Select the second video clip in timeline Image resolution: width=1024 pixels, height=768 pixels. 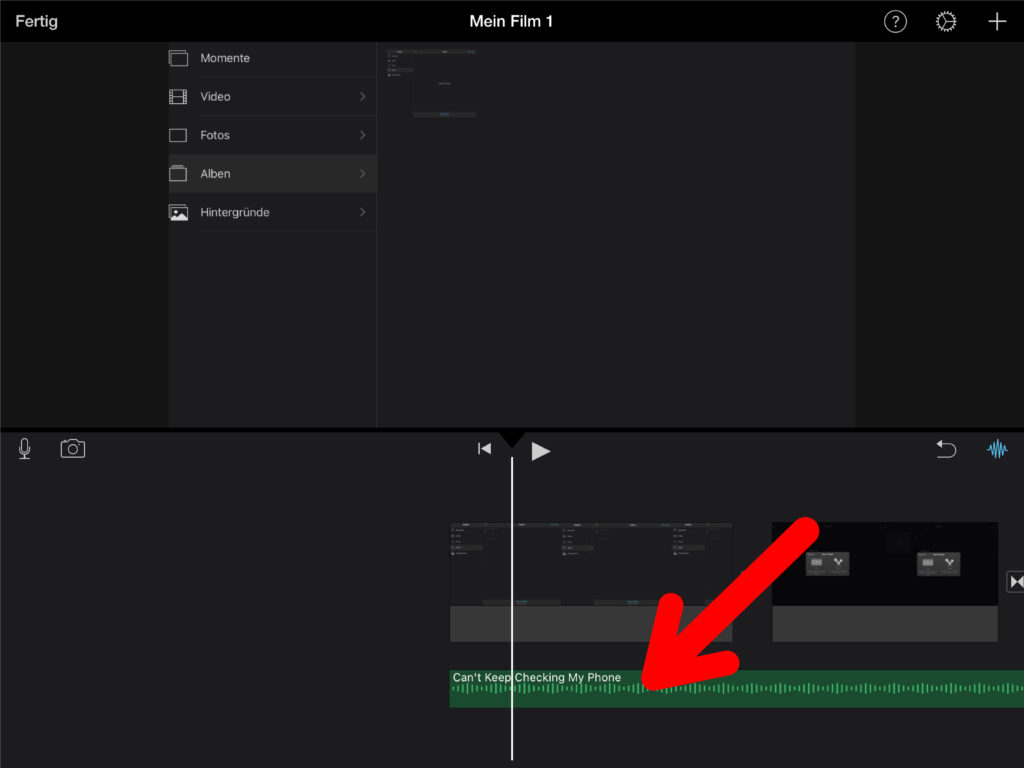click(x=884, y=580)
